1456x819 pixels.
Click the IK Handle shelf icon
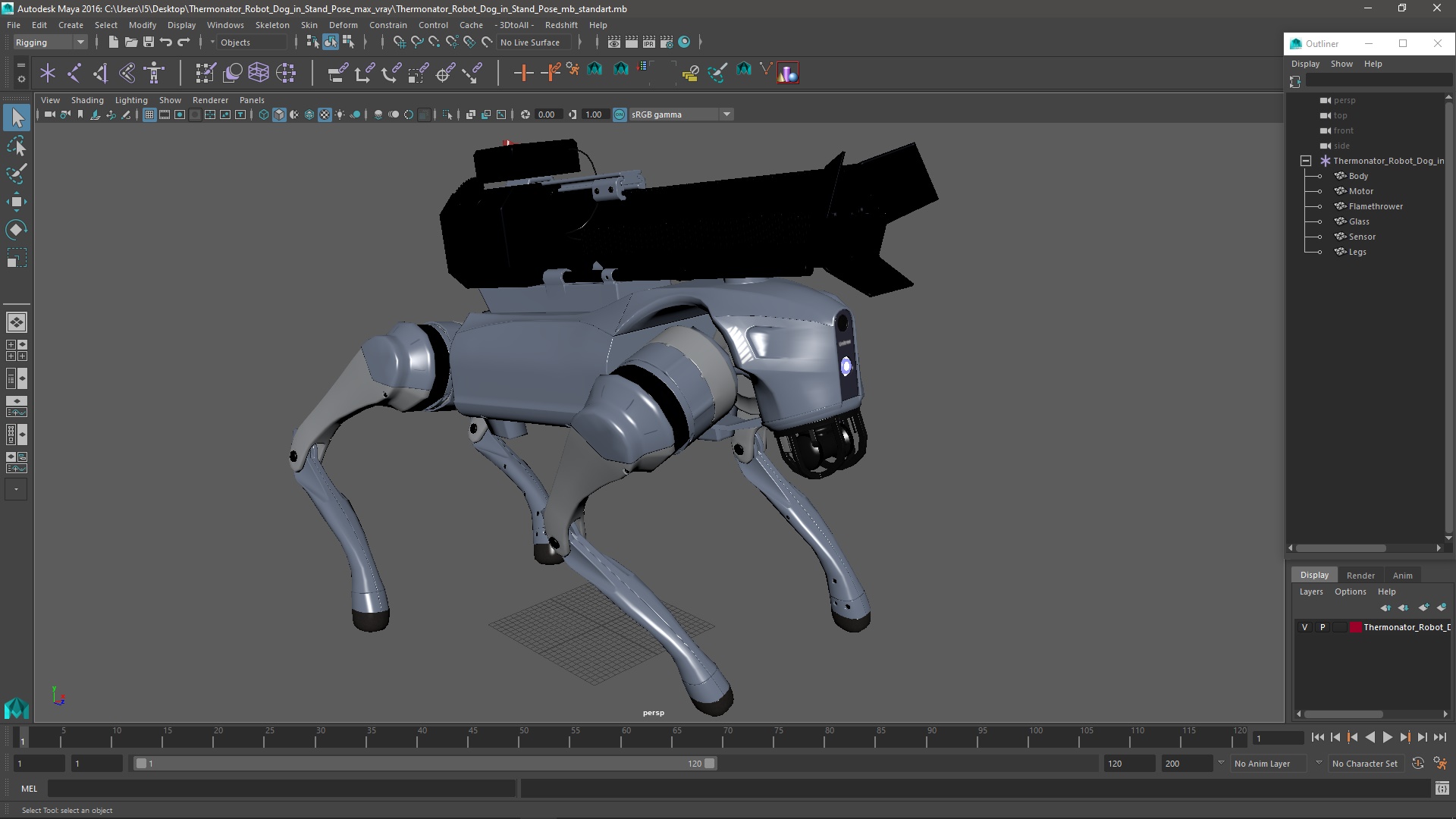click(x=100, y=73)
